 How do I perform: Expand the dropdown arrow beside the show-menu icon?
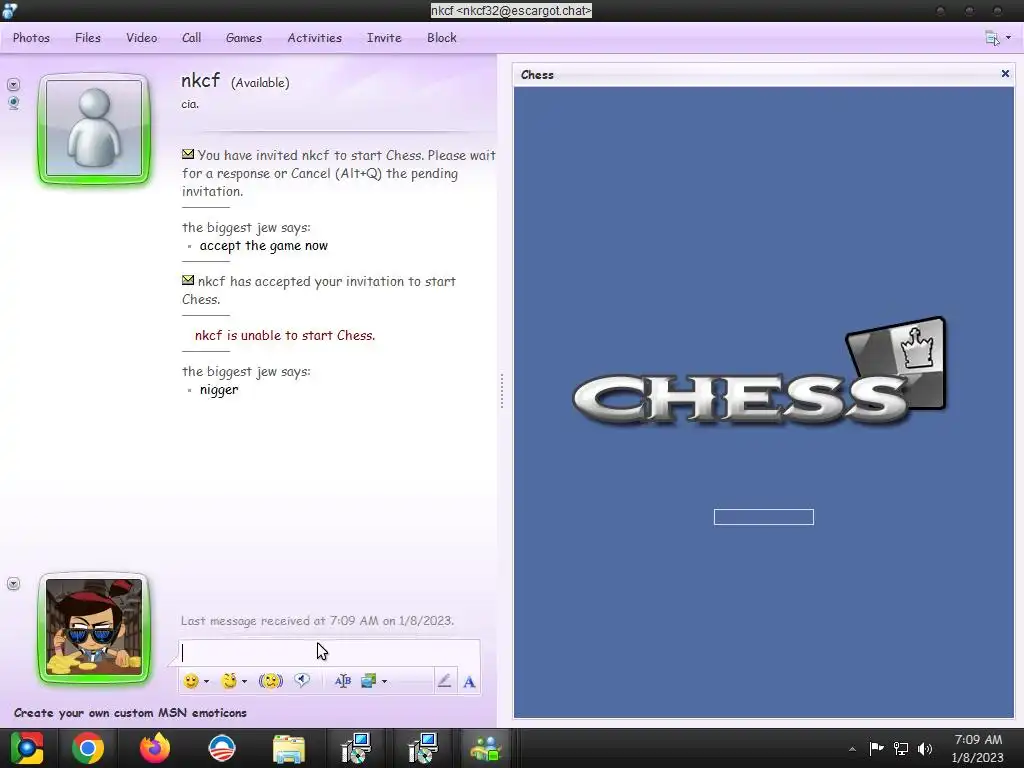tap(1008, 38)
